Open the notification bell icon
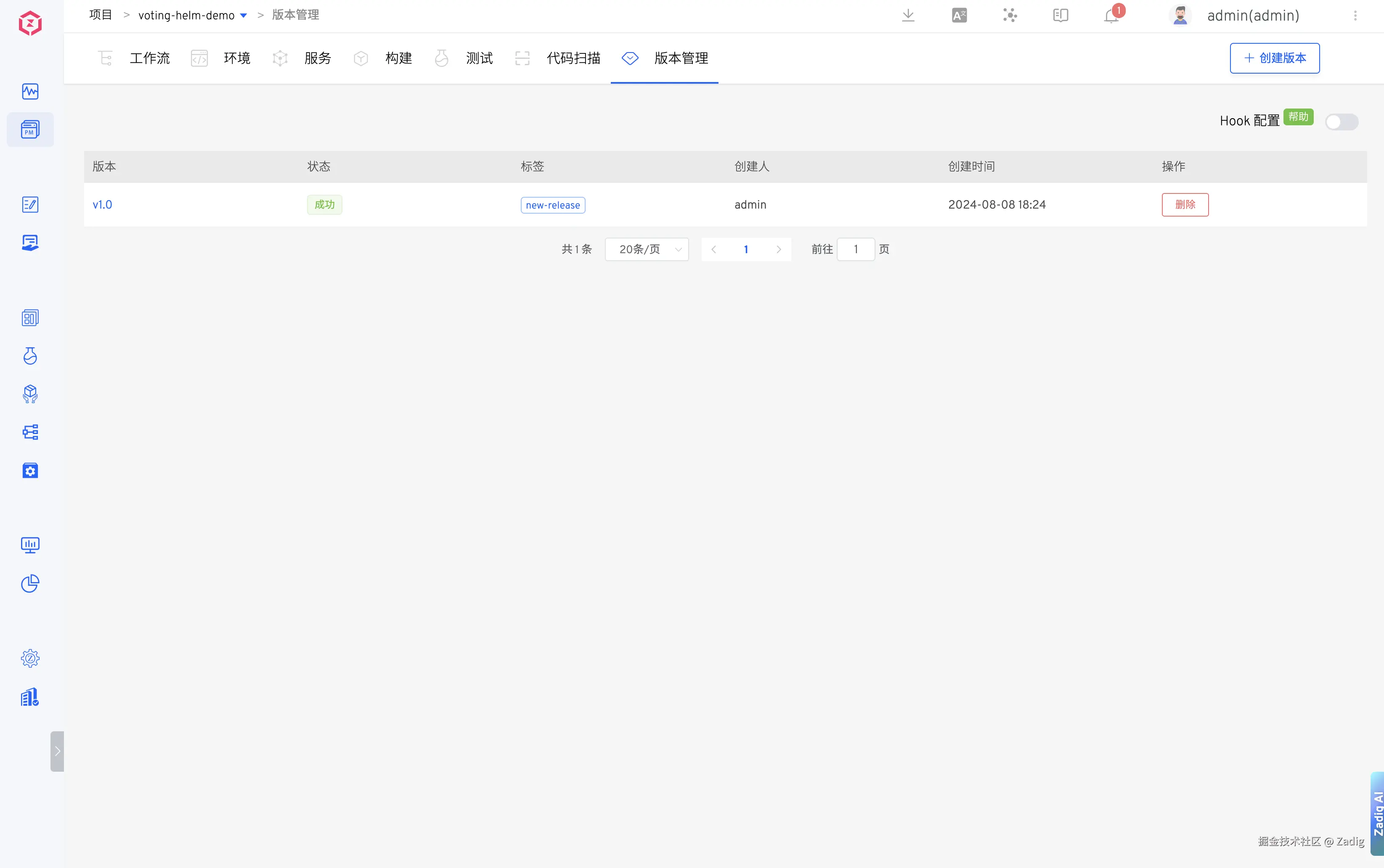 coord(1111,16)
